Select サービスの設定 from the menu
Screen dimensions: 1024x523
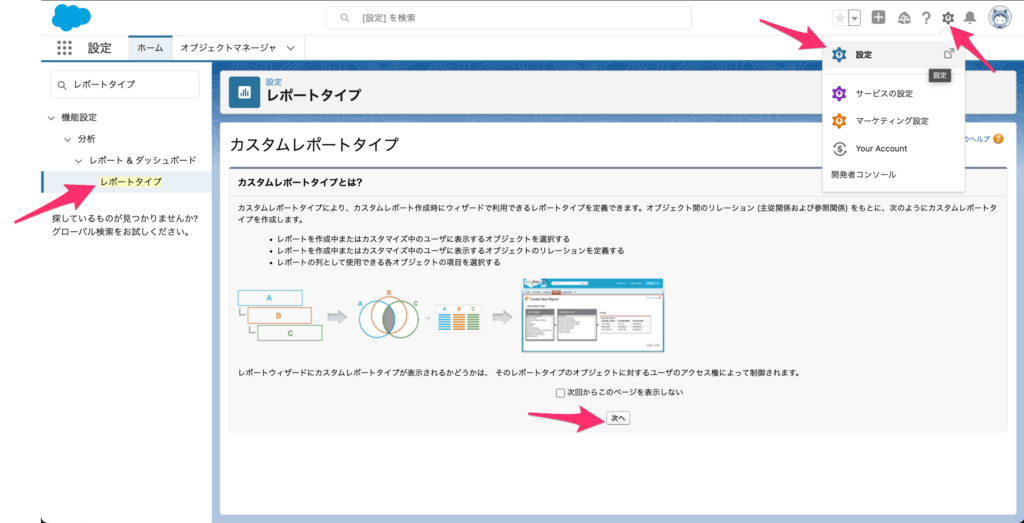click(x=884, y=94)
